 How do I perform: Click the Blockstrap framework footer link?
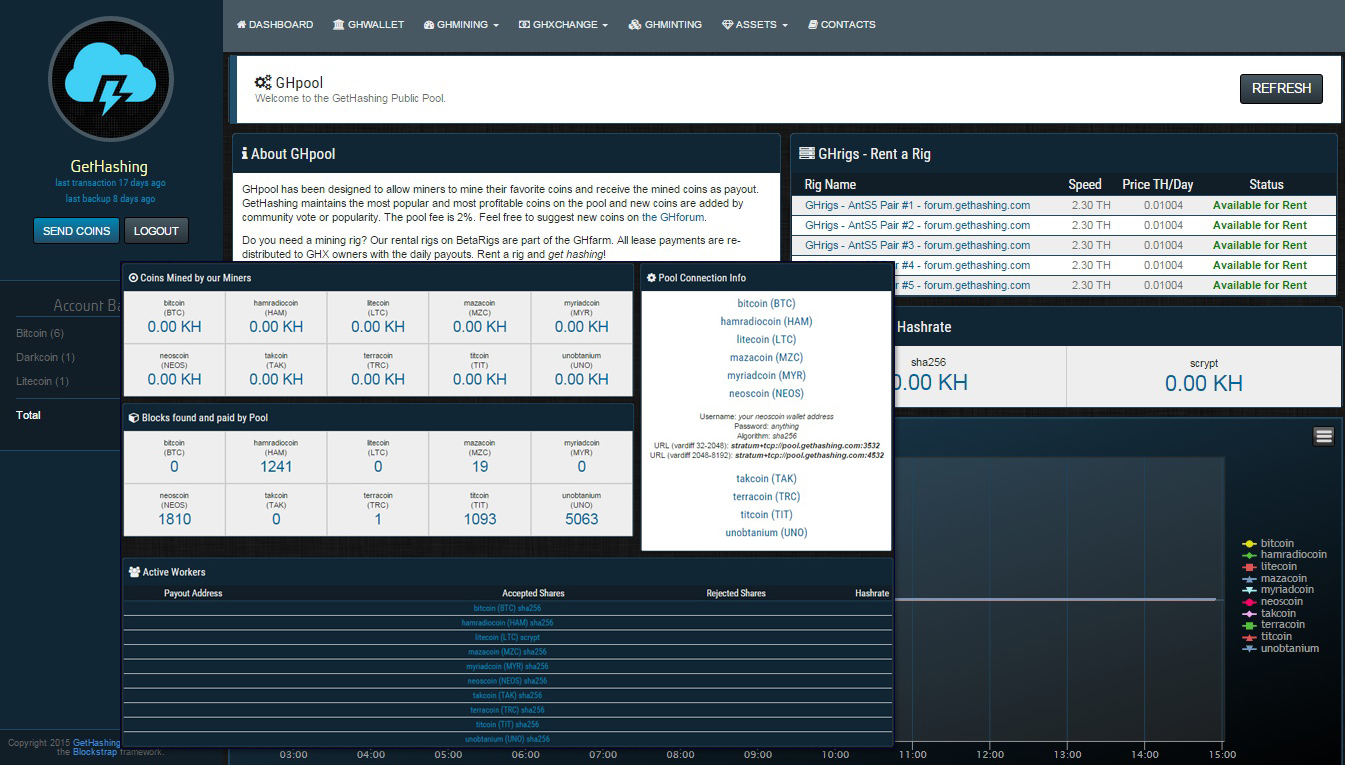pos(94,751)
